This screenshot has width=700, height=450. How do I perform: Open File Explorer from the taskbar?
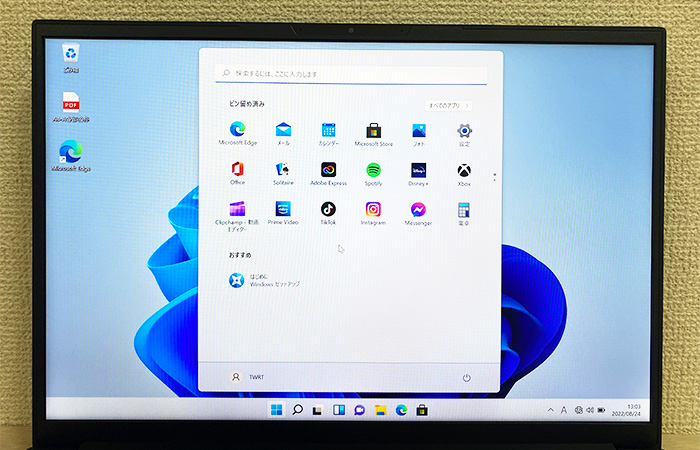coord(380,410)
